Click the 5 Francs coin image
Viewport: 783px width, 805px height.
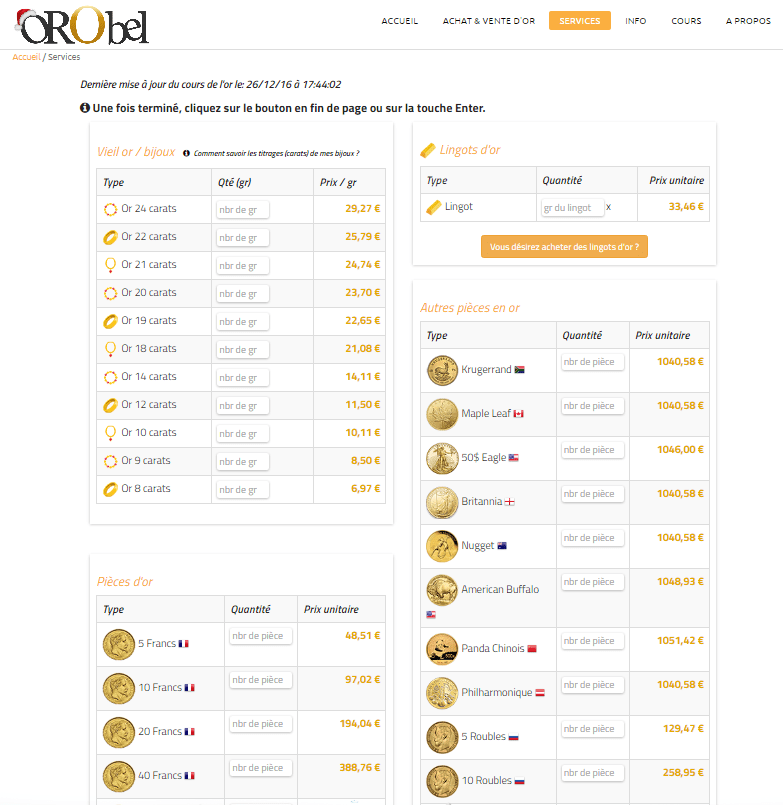click(119, 644)
